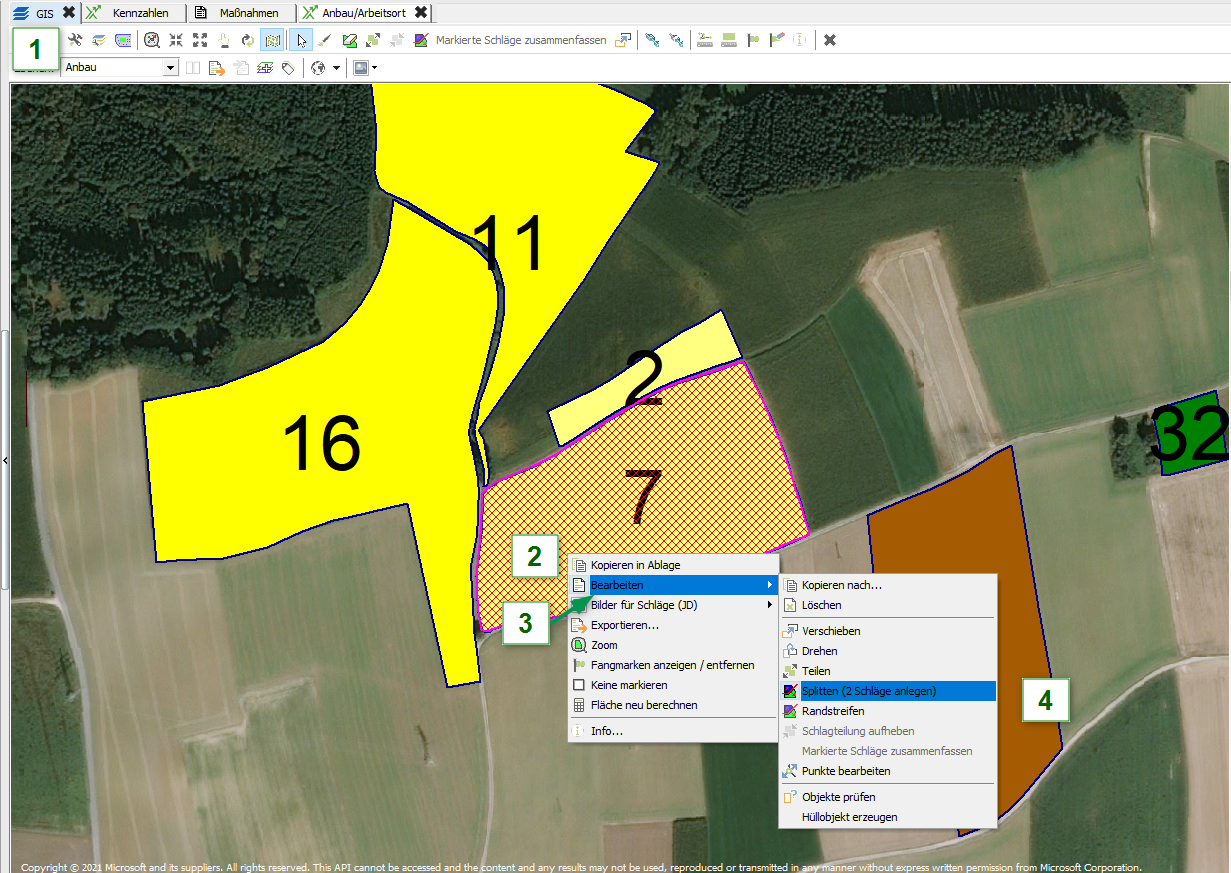Open the Anbau dropdown list
Viewport: 1231px width, 873px height.
(170, 68)
